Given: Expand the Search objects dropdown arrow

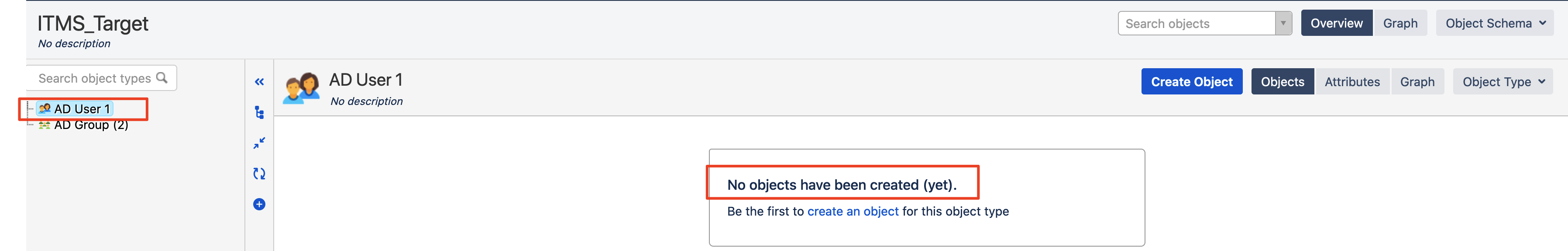Looking at the screenshot, I should click(1283, 23).
